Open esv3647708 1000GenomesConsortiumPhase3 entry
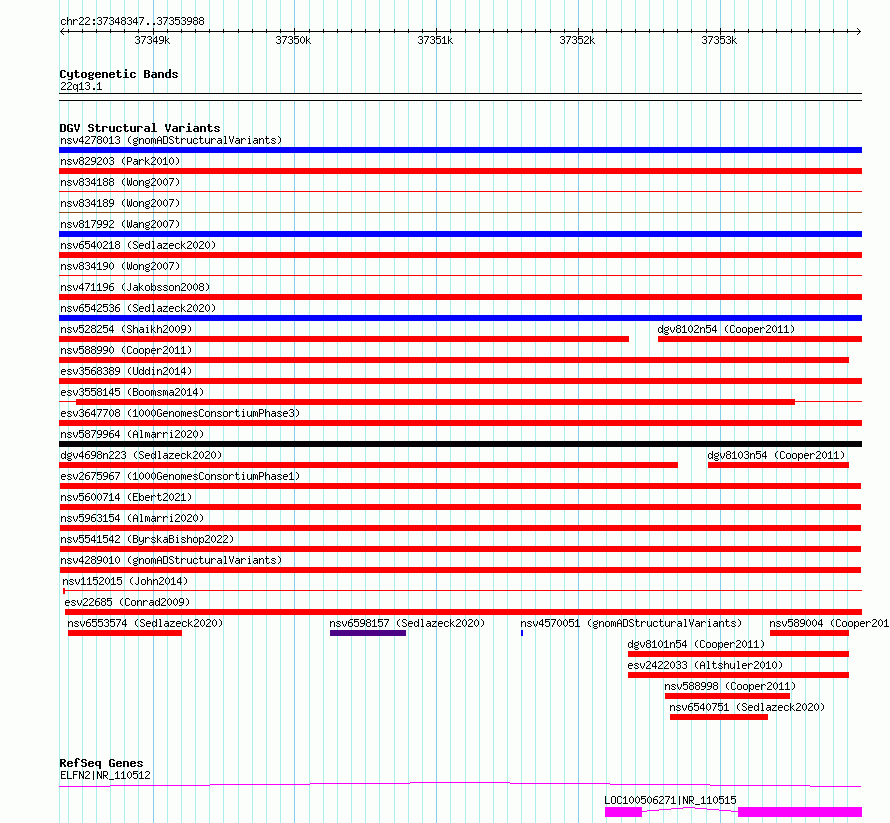The width and height of the screenshot is (890, 823). pos(180,413)
